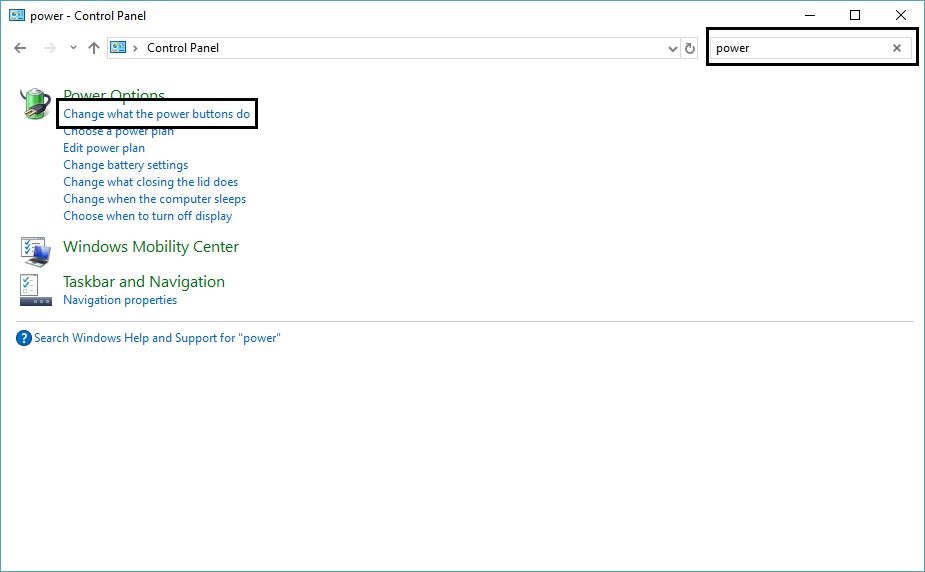Expand the address bar history dropdown
The image size is (925, 572).
click(x=673, y=48)
